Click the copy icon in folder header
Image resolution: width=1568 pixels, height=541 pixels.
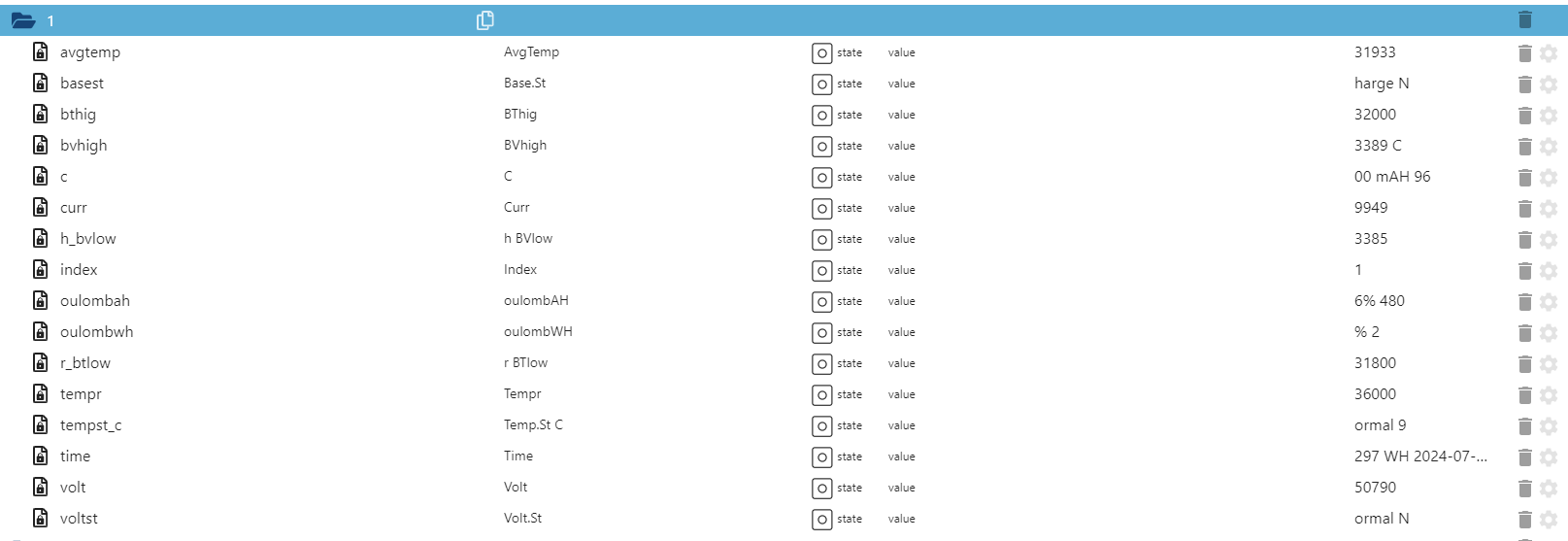485,20
